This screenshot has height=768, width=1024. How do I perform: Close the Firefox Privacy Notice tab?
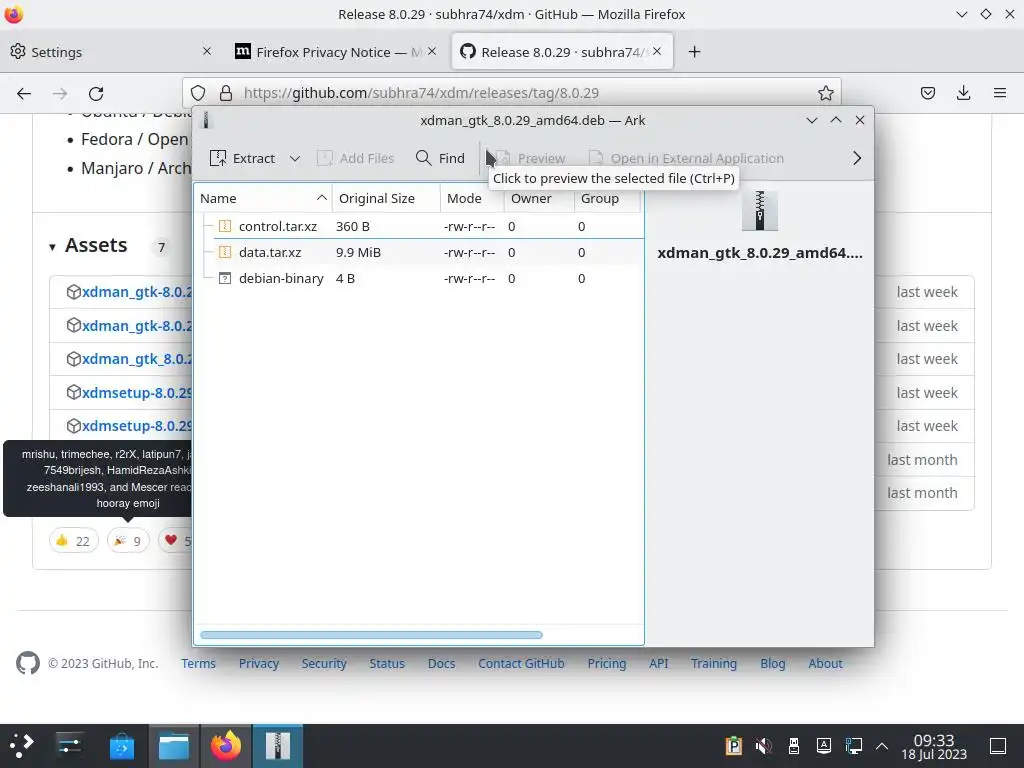(x=432, y=51)
